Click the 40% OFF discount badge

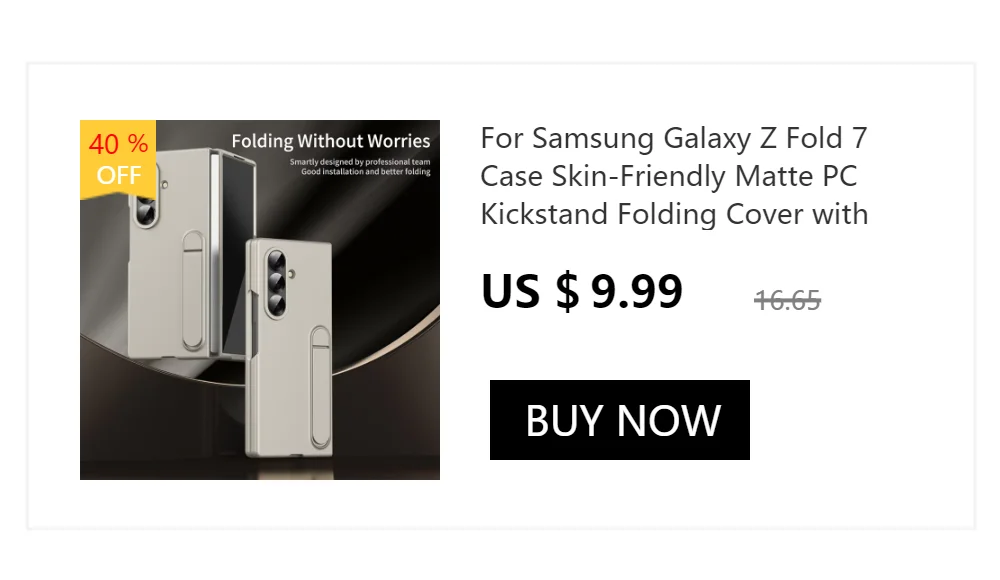point(118,159)
